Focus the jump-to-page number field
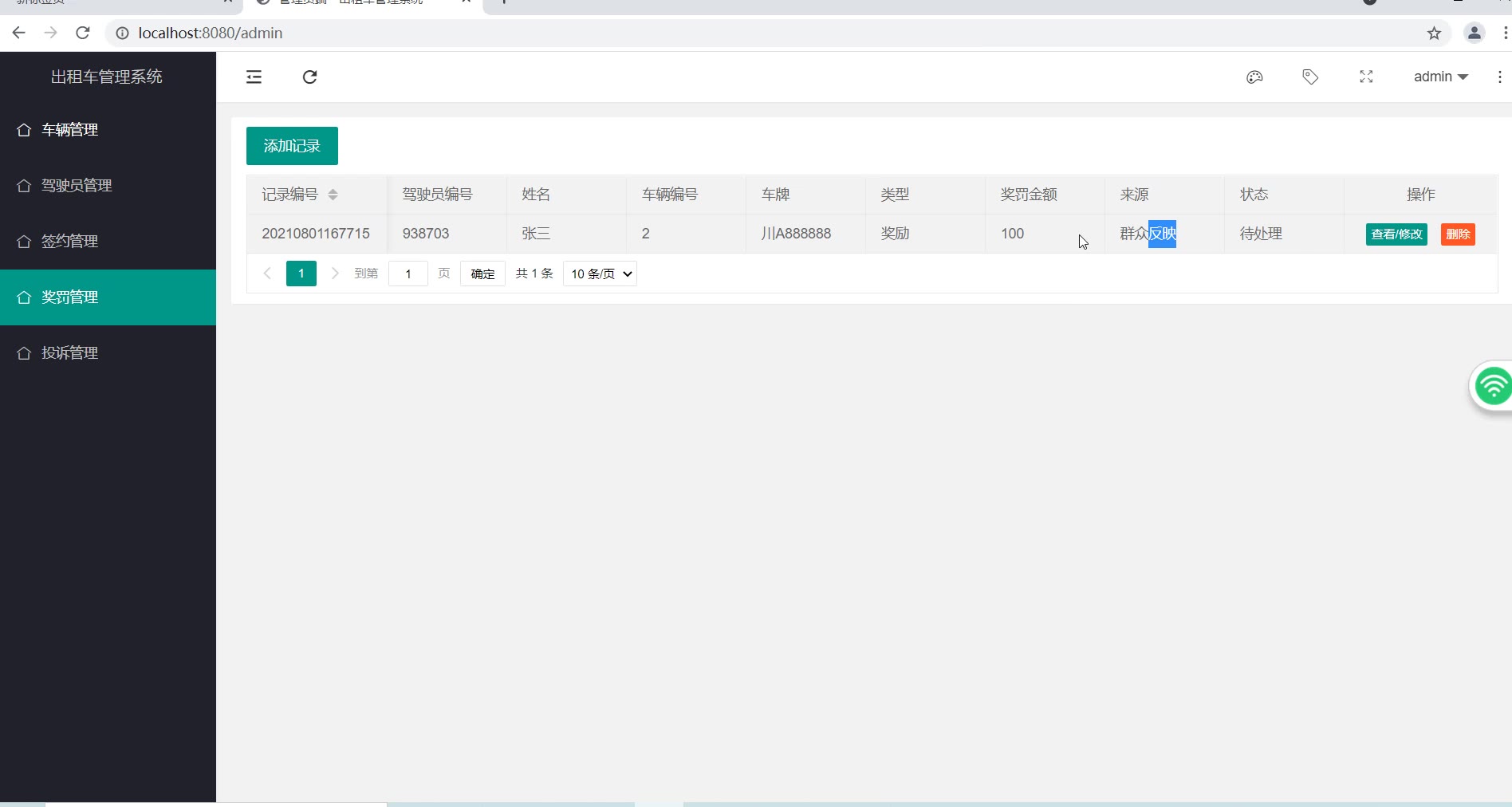1512x807 pixels. point(408,274)
